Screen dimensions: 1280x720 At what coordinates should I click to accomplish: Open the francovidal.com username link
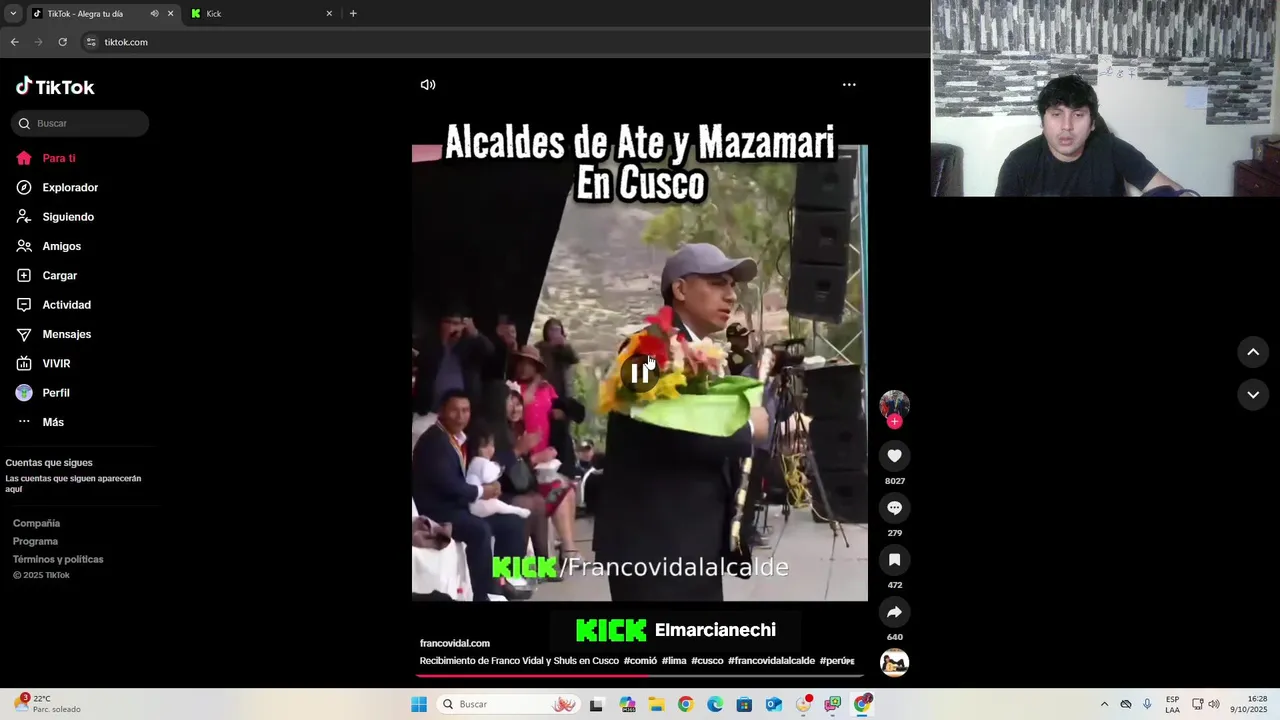pyautogui.click(x=455, y=643)
